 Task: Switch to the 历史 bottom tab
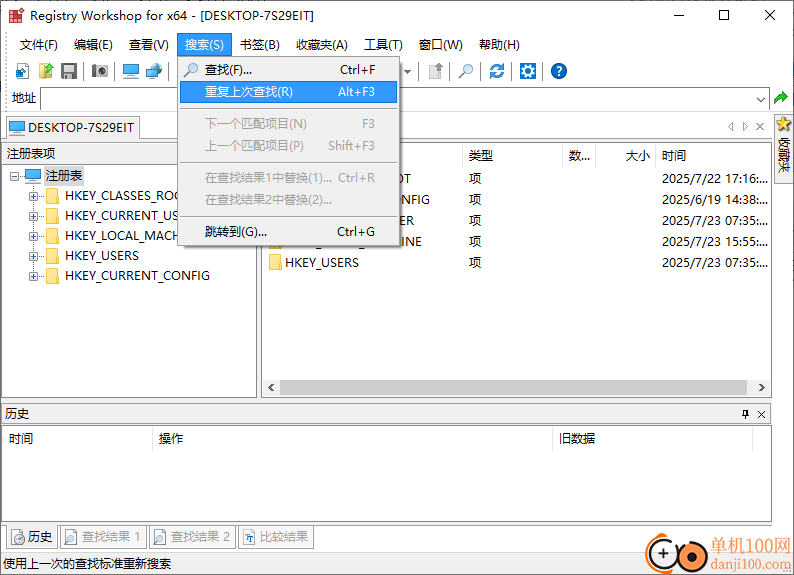coord(32,537)
